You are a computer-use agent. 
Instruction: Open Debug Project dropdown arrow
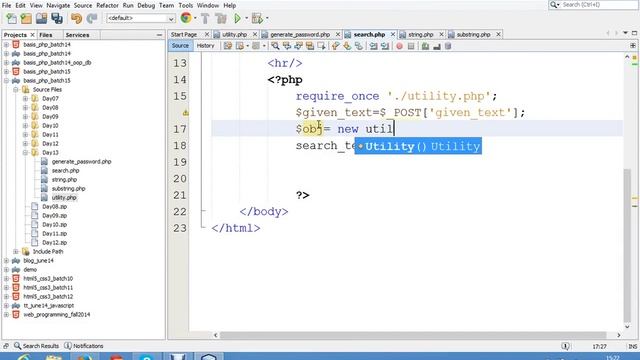pyautogui.click(x=267, y=18)
